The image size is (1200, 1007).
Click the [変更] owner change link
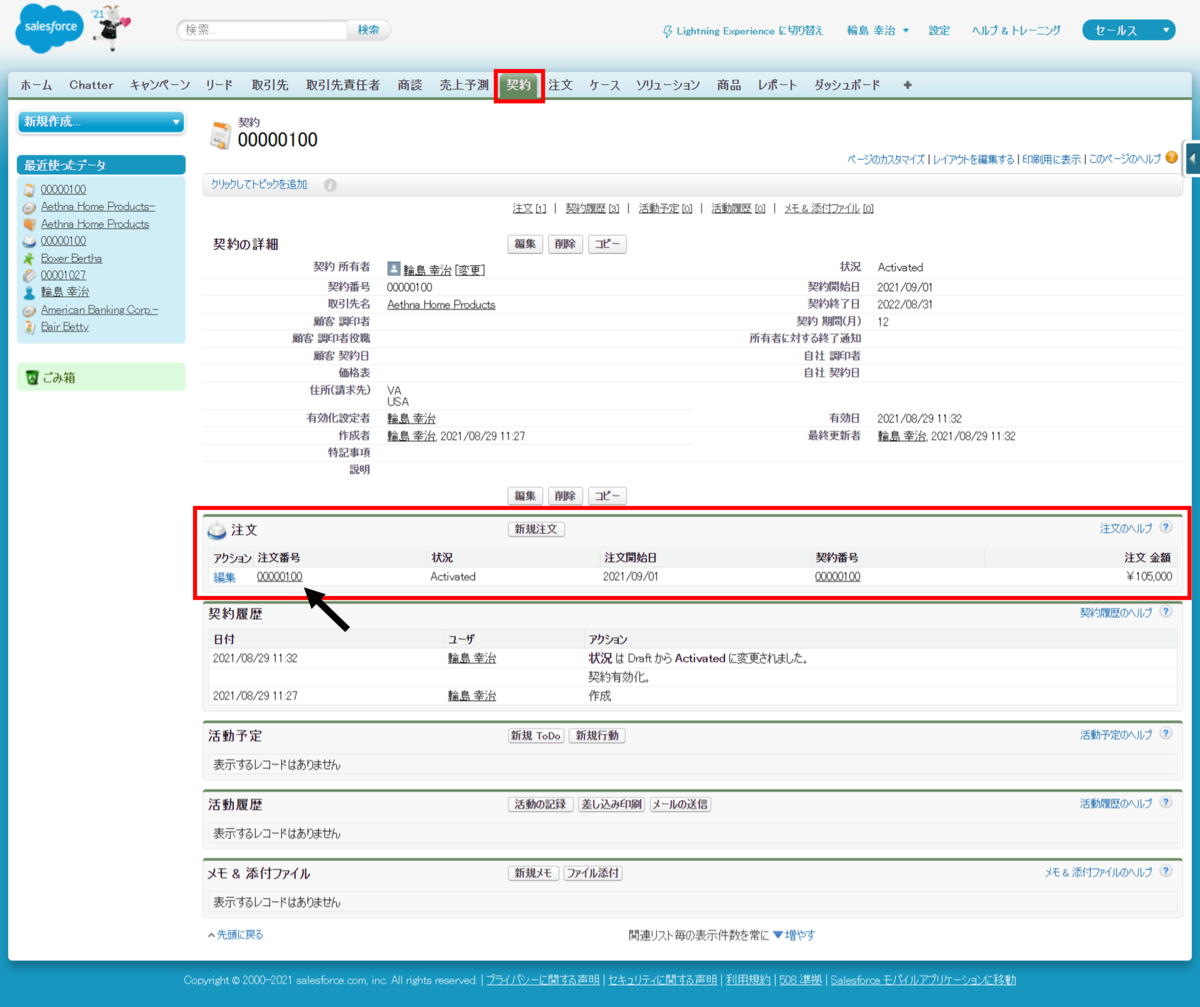[470, 270]
